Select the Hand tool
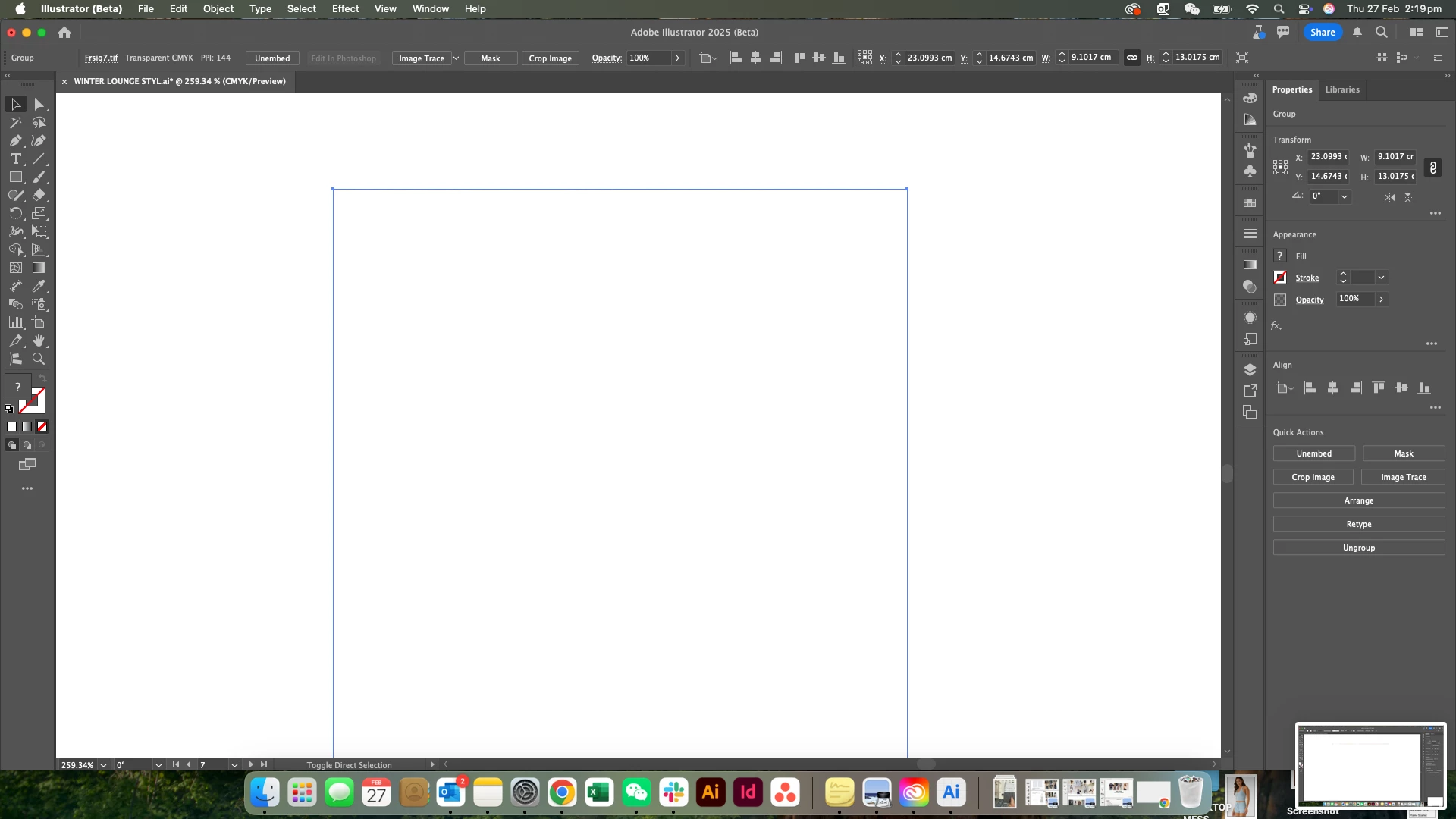The width and height of the screenshot is (1456, 819). pos(39,341)
